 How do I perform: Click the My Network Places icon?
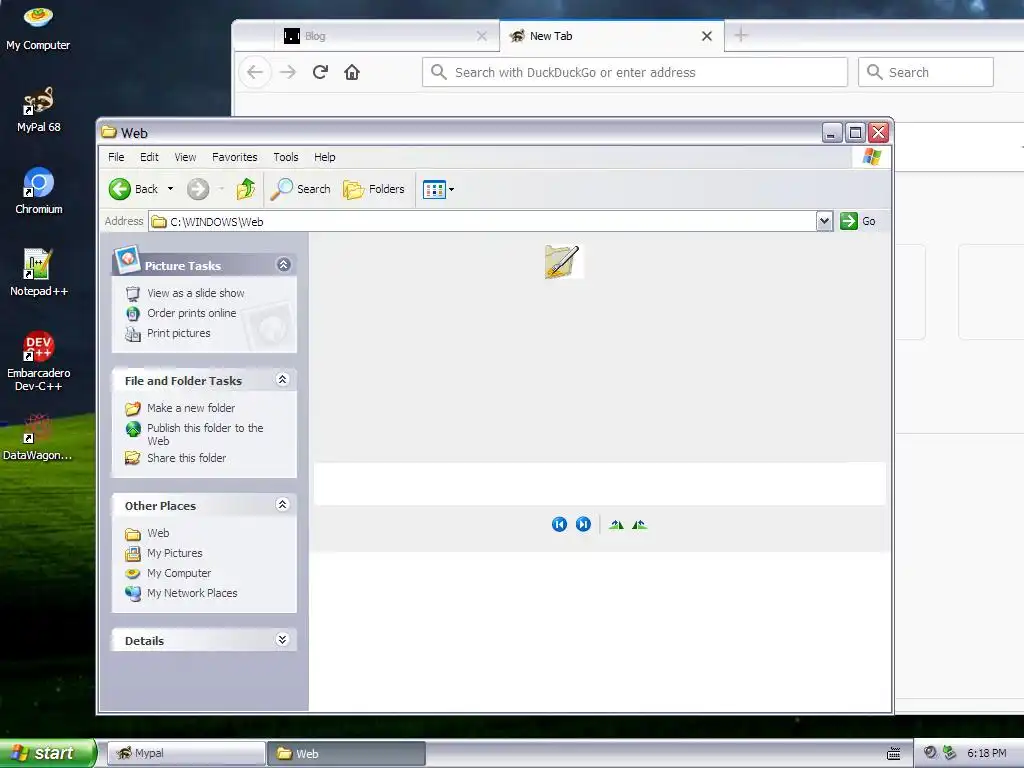[x=133, y=593]
